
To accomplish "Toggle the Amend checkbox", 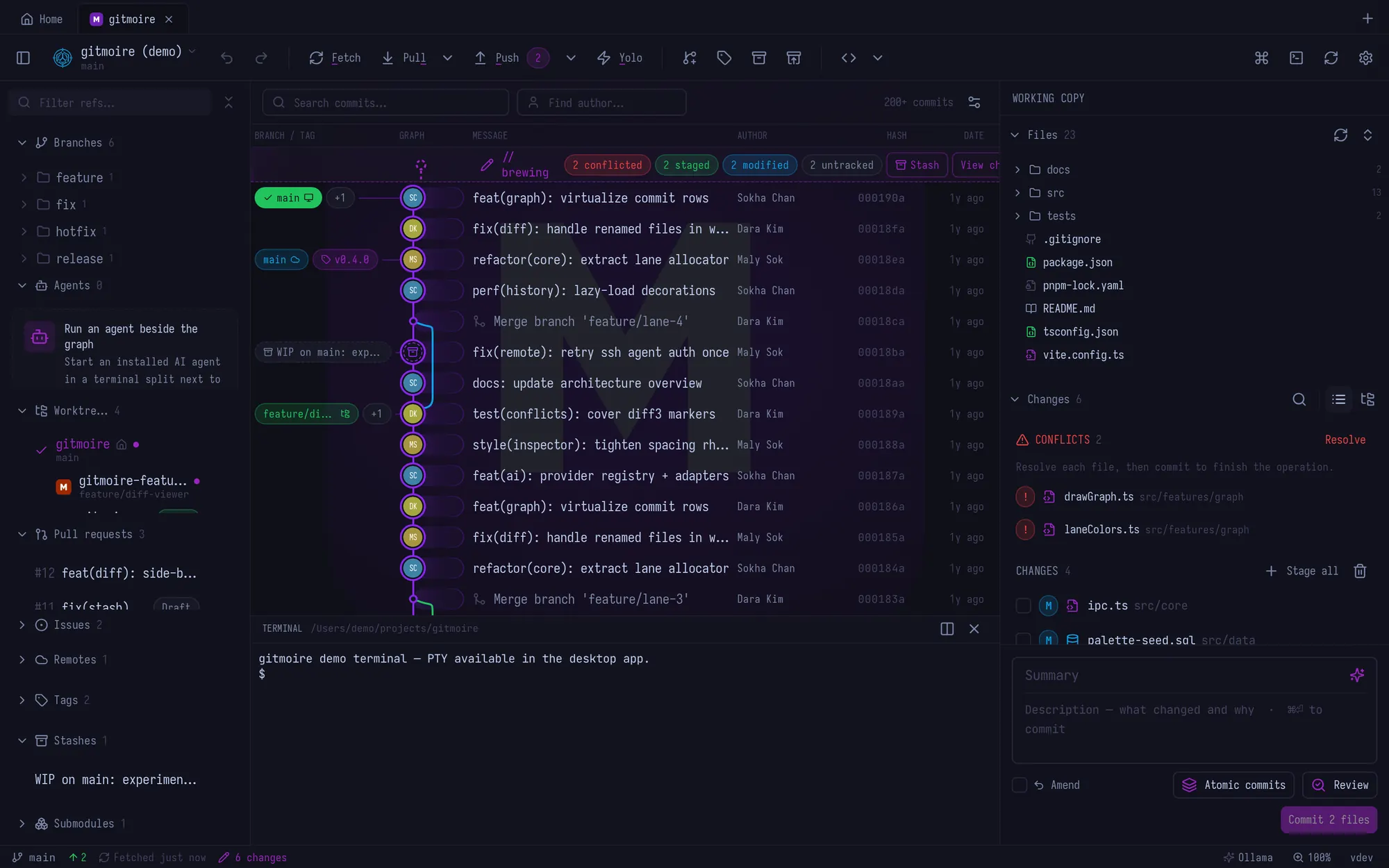I will click(x=1020, y=785).
